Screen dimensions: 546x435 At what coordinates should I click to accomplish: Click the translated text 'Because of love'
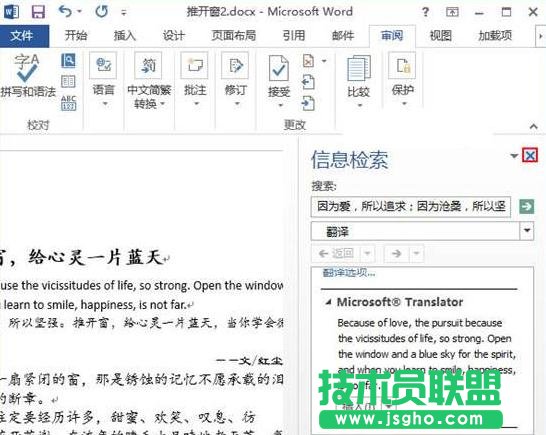point(374,323)
